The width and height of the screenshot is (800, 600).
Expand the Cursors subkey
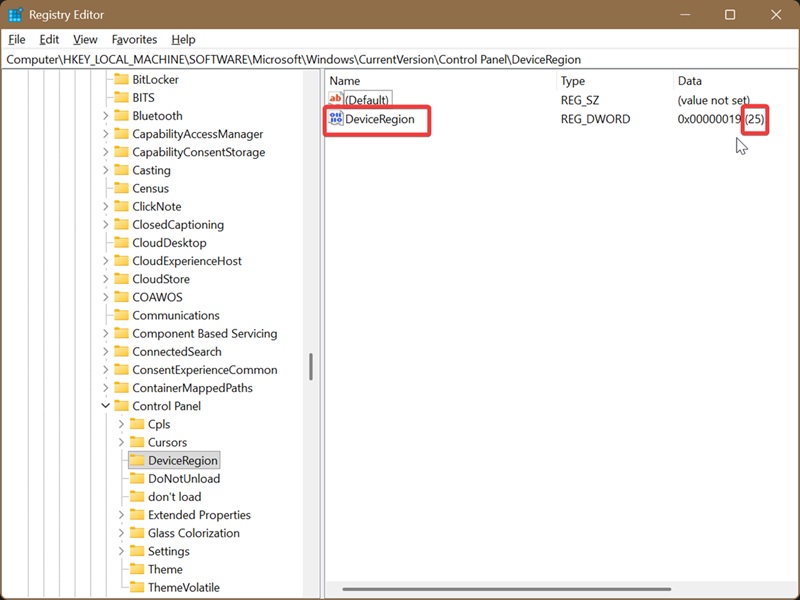[121, 442]
